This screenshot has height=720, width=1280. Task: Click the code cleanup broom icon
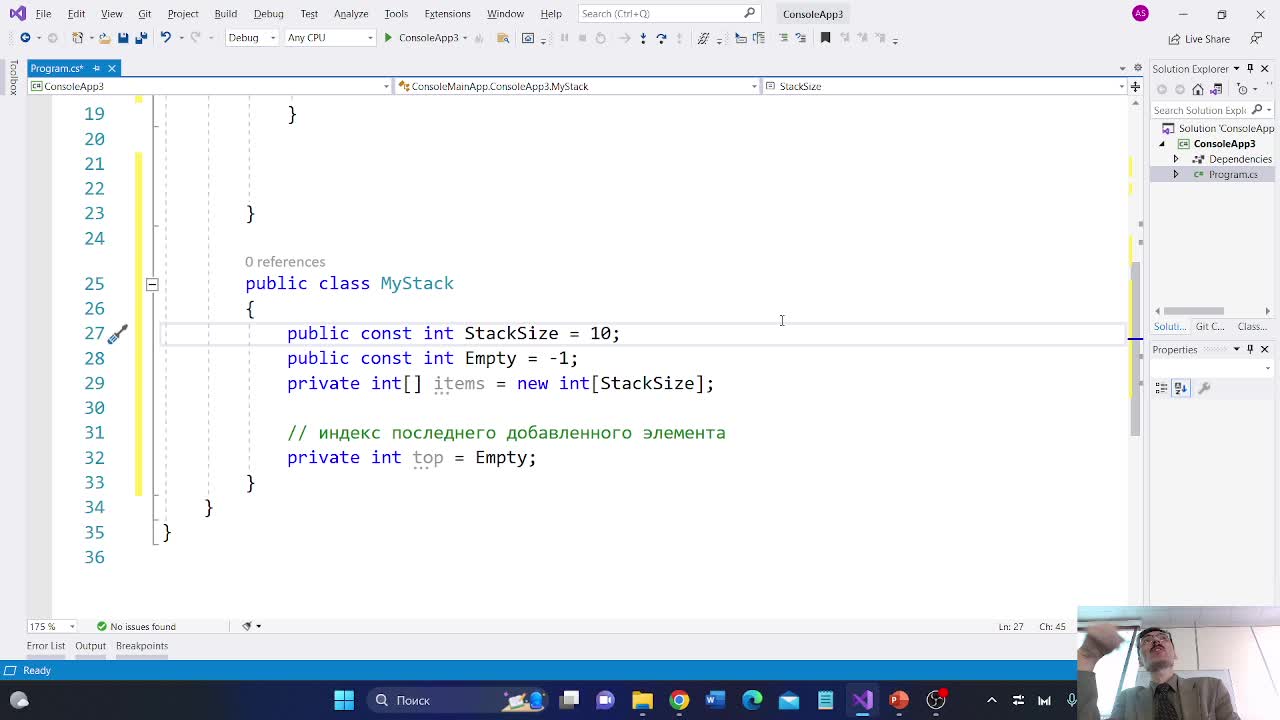coord(247,626)
